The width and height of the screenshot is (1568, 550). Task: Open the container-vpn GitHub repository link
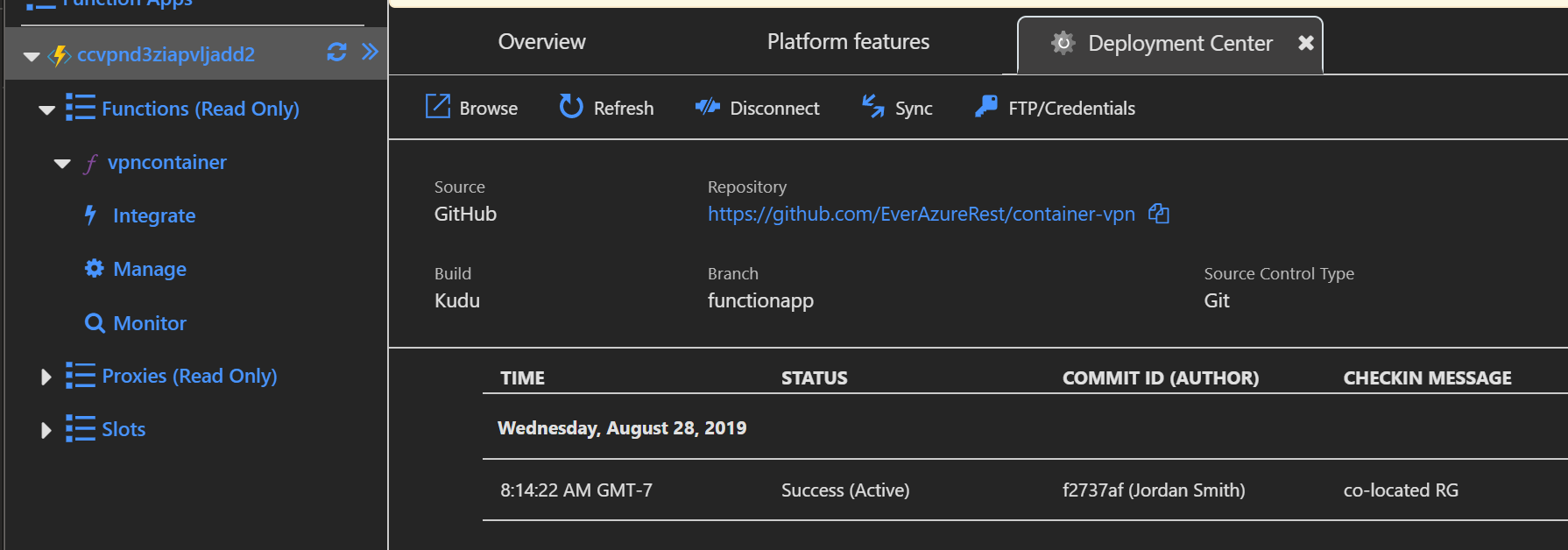pos(922,214)
